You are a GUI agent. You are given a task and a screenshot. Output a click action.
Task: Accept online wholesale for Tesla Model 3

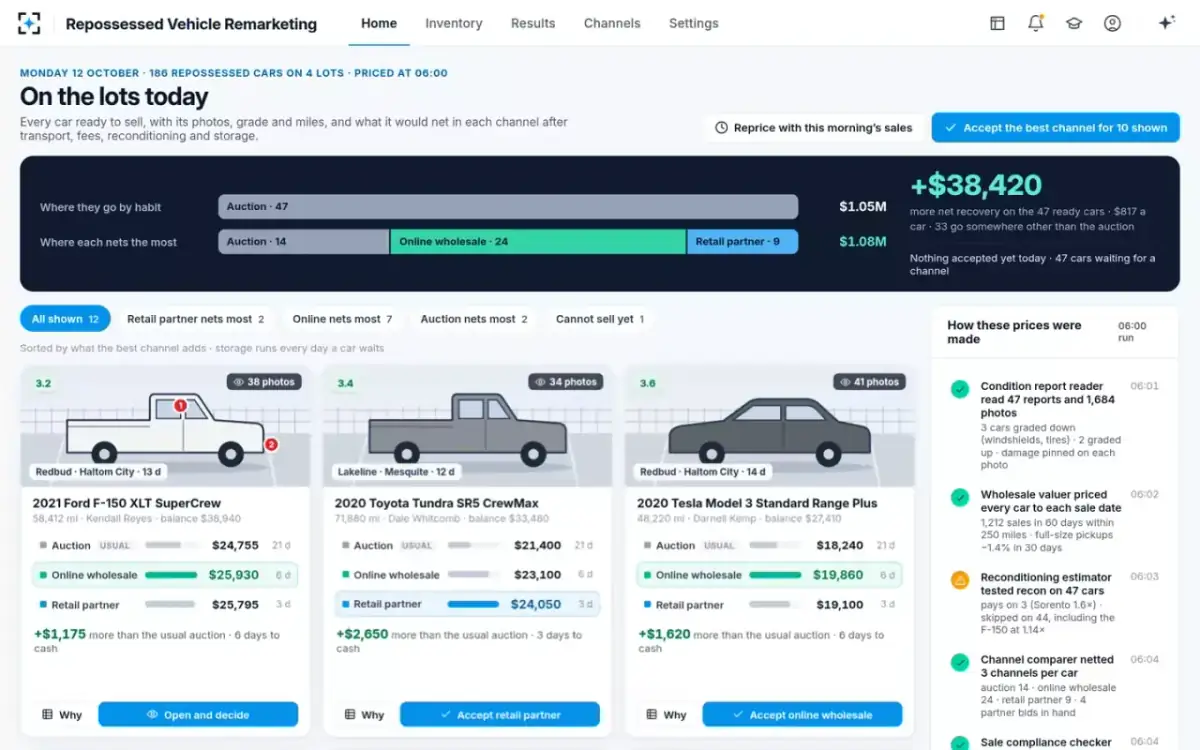(x=802, y=715)
